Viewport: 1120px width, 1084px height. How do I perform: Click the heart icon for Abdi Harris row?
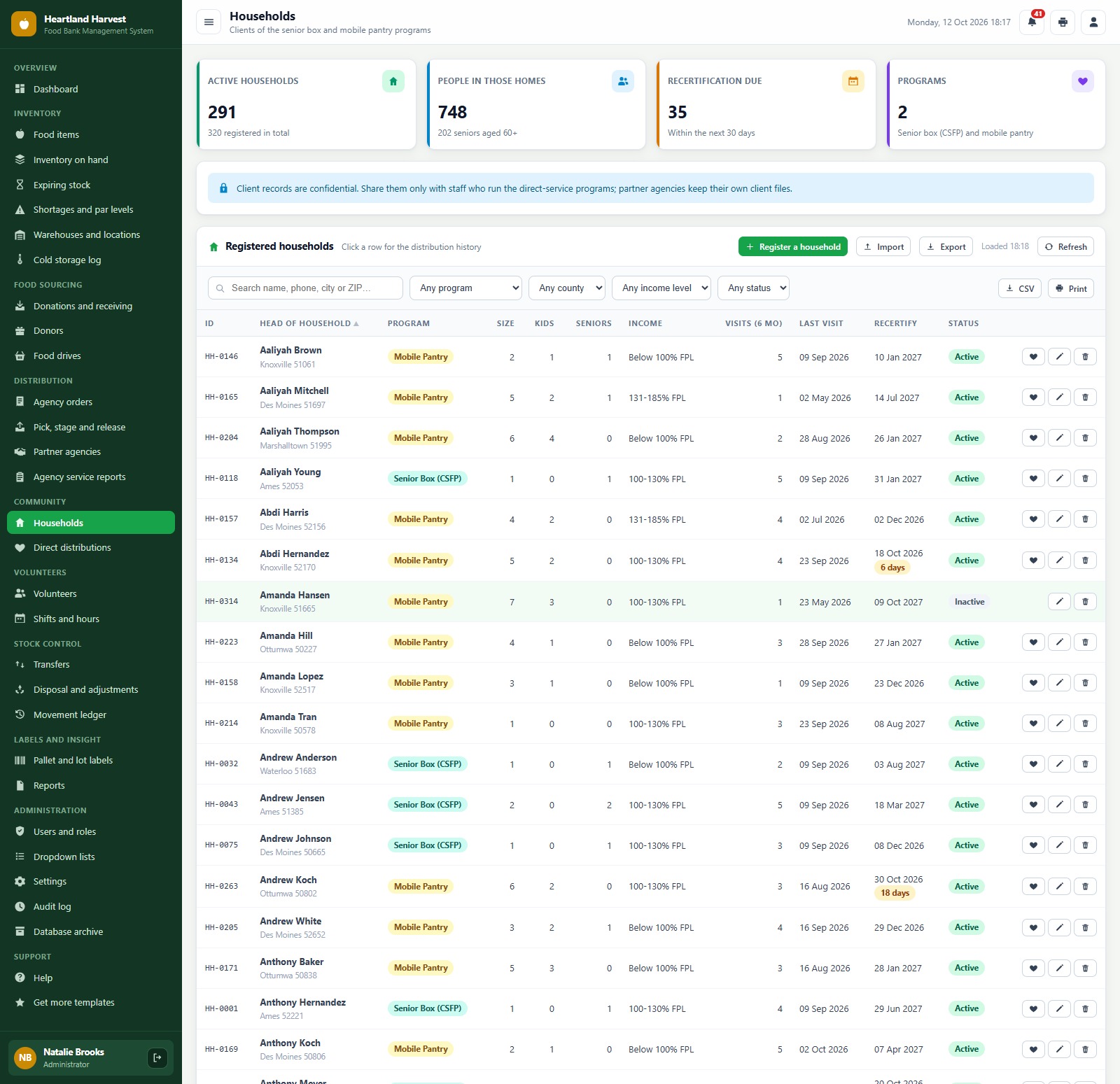point(1033,519)
